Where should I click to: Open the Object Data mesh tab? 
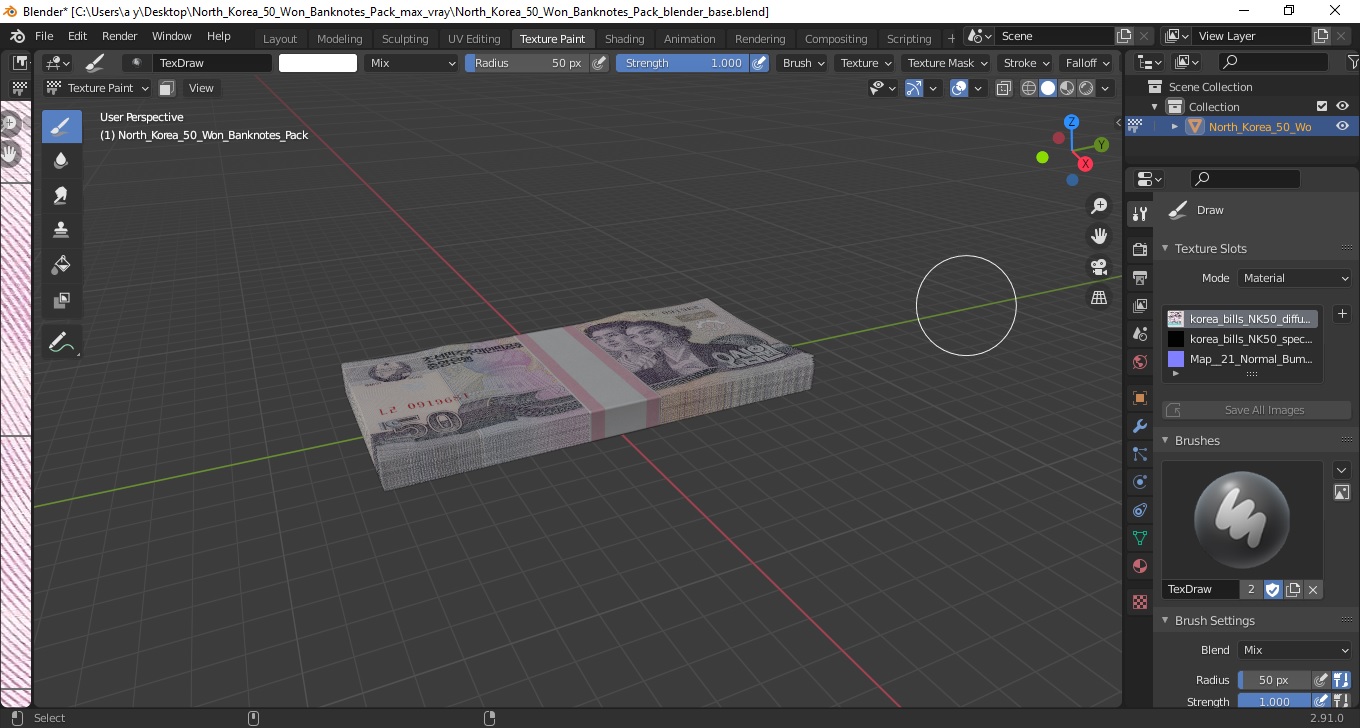coord(1139,538)
